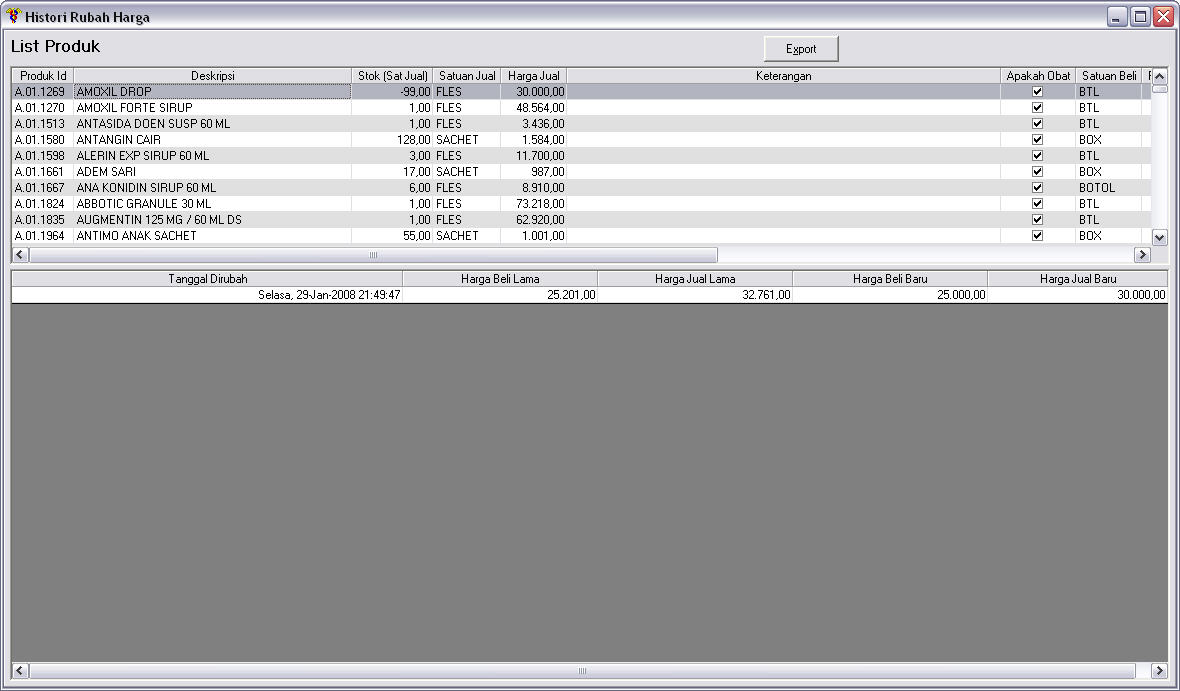Select the ABBOTIC GRANULE 30 ML row
The width and height of the screenshot is (1180, 691).
tap(582, 204)
